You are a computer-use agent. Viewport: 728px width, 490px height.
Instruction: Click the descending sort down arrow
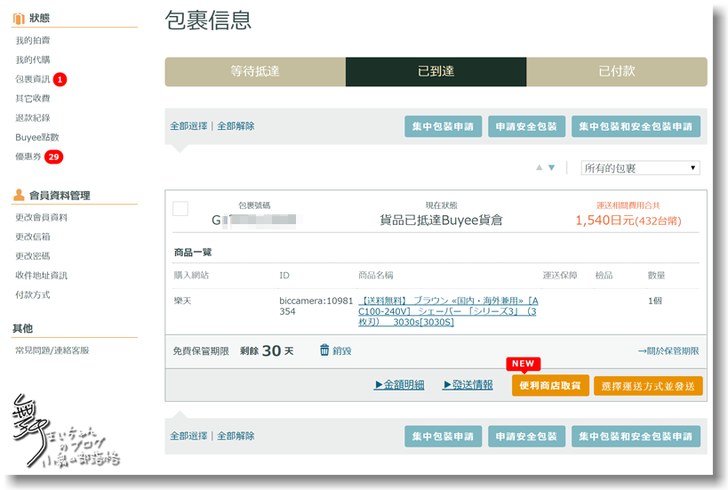coord(551,168)
